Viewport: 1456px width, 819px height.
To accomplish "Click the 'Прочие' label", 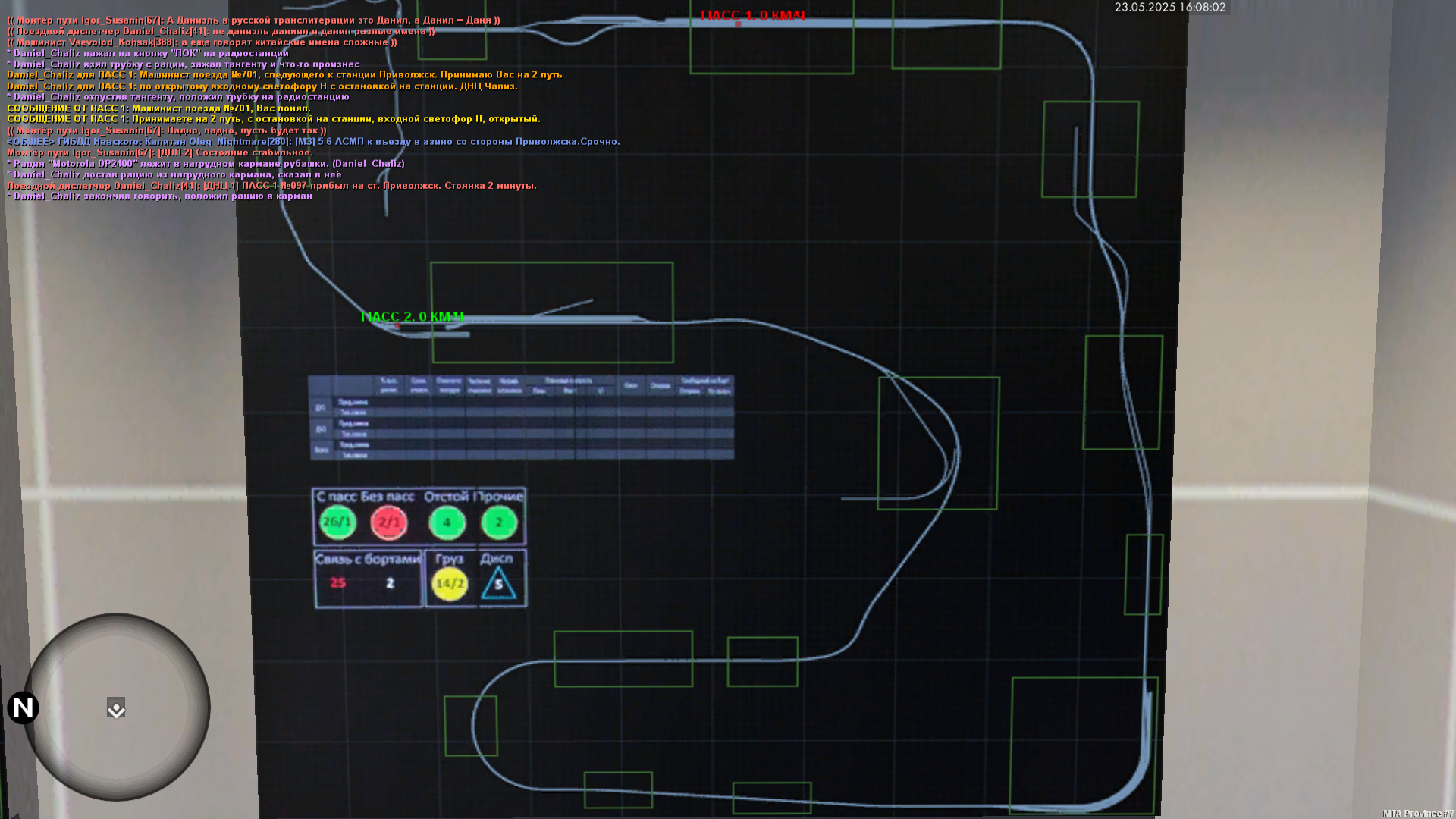I will (499, 497).
